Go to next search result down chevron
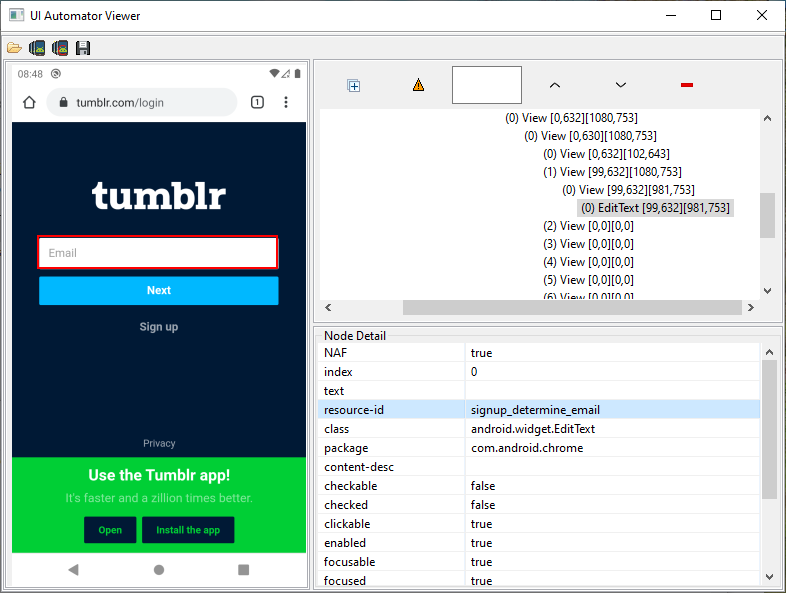This screenshot has width=786, height=593. pyautogui.click(x=621, y=85)
